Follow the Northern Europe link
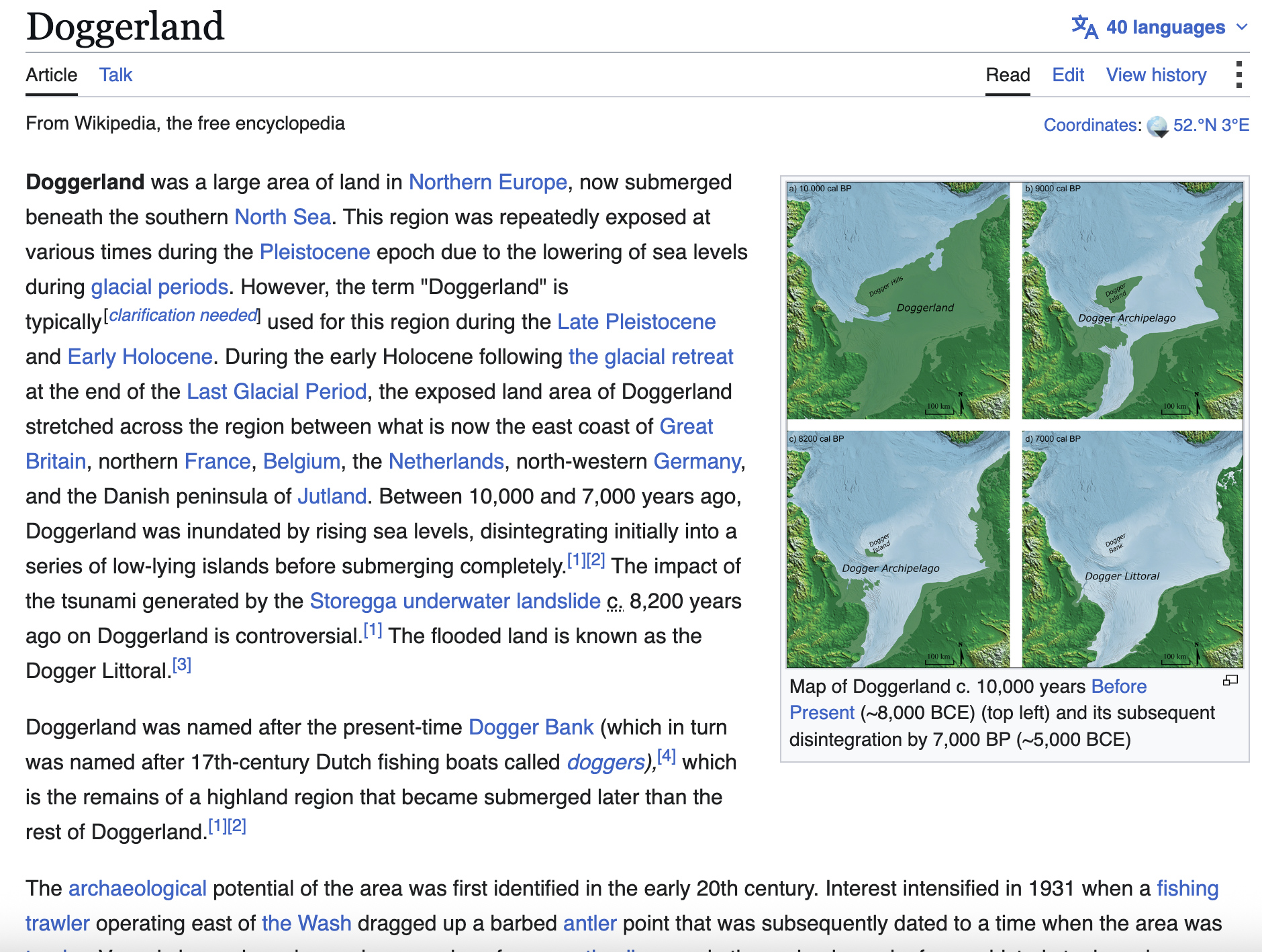Screen dimensions: 1262x952 pos(488,182)
